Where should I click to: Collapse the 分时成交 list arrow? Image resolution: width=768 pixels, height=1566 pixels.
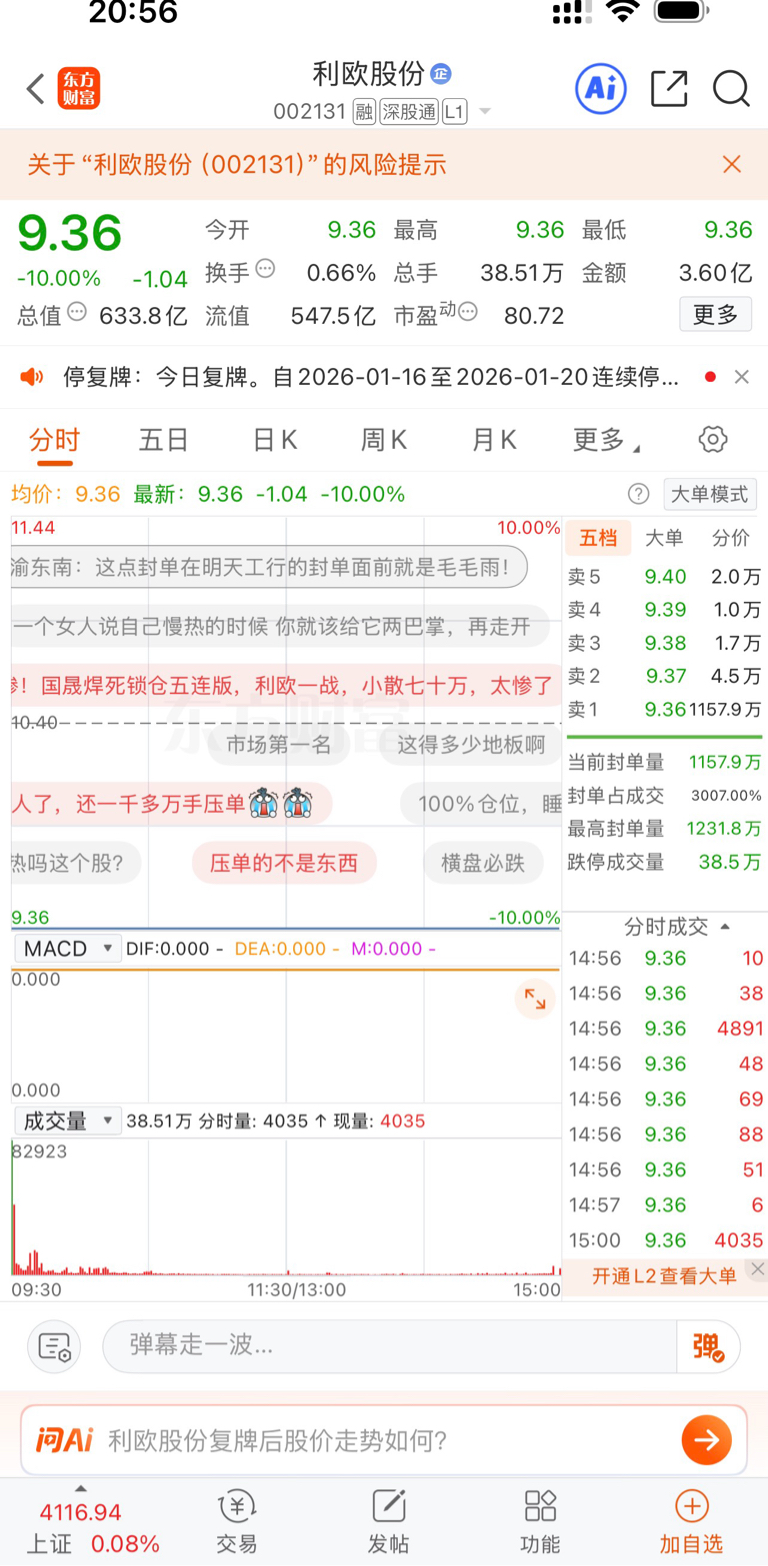[x=725, y=927]
